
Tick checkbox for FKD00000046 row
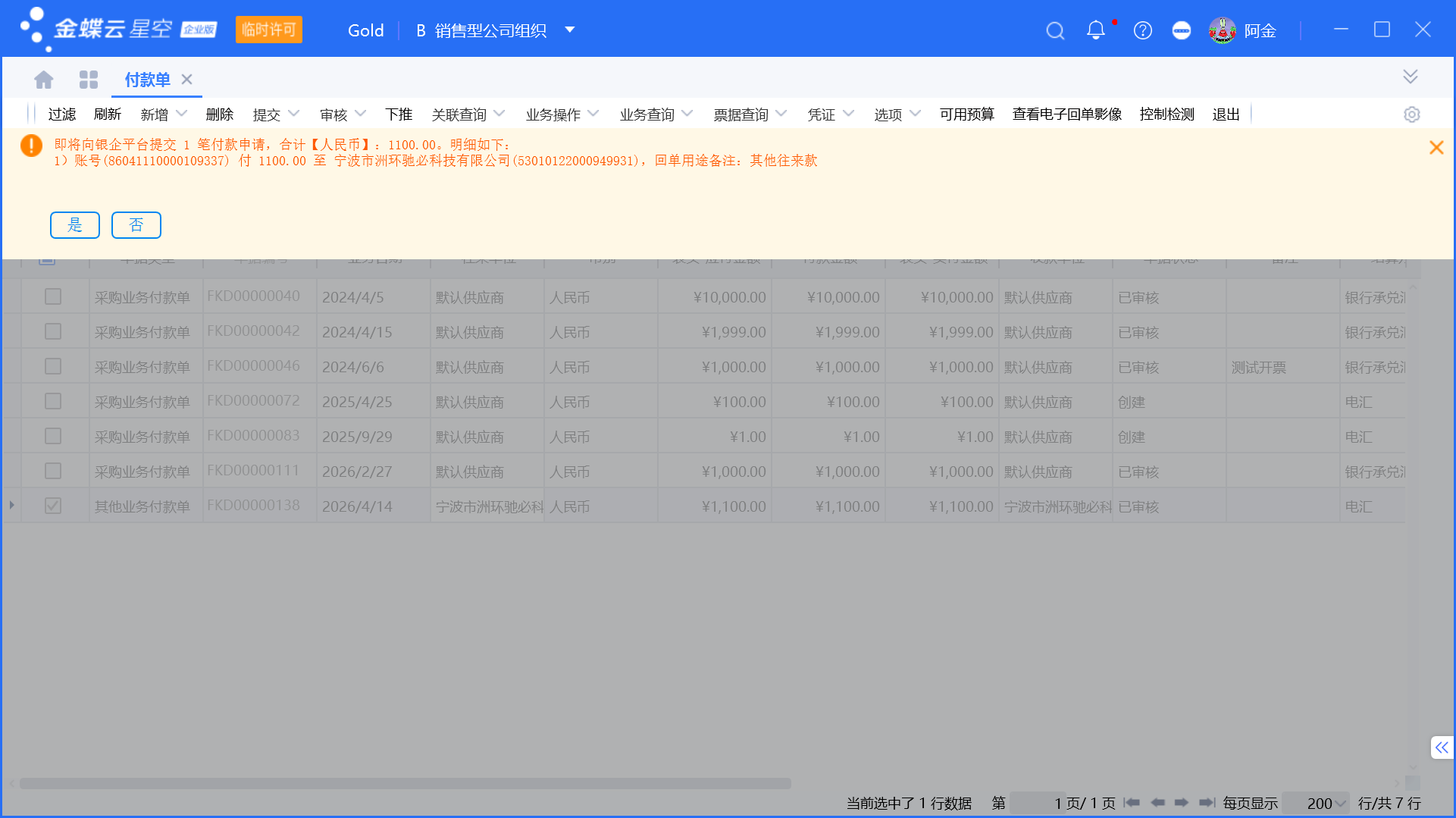pos(53,366)
